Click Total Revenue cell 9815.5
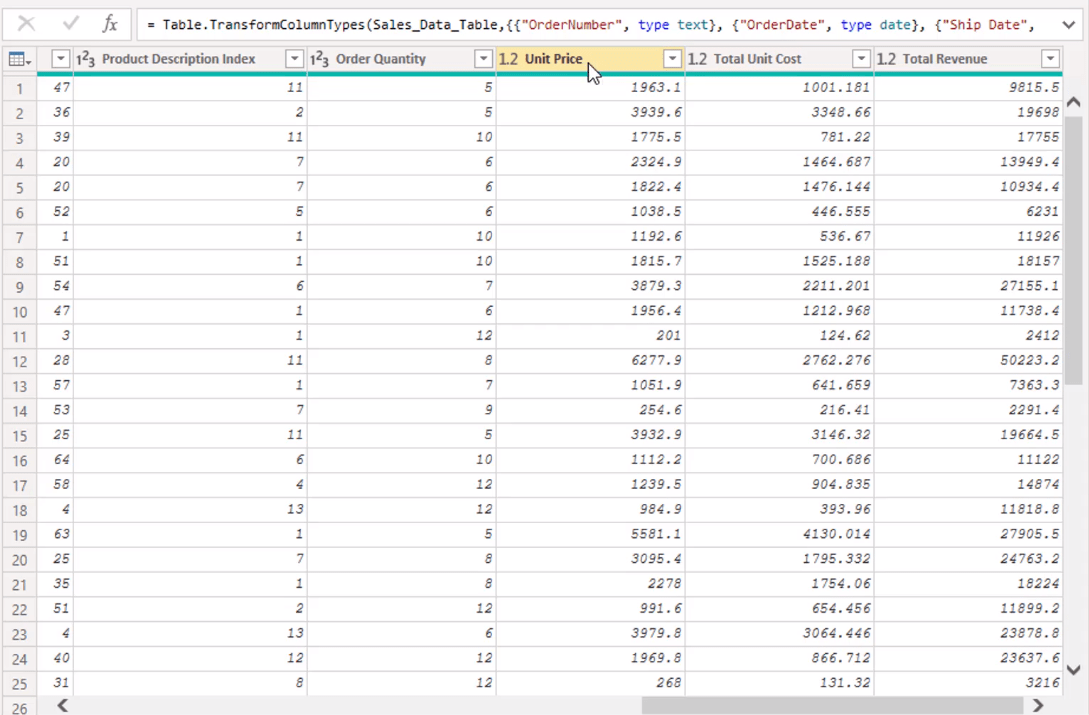The image size is (1089, 715). pos(968,88)
